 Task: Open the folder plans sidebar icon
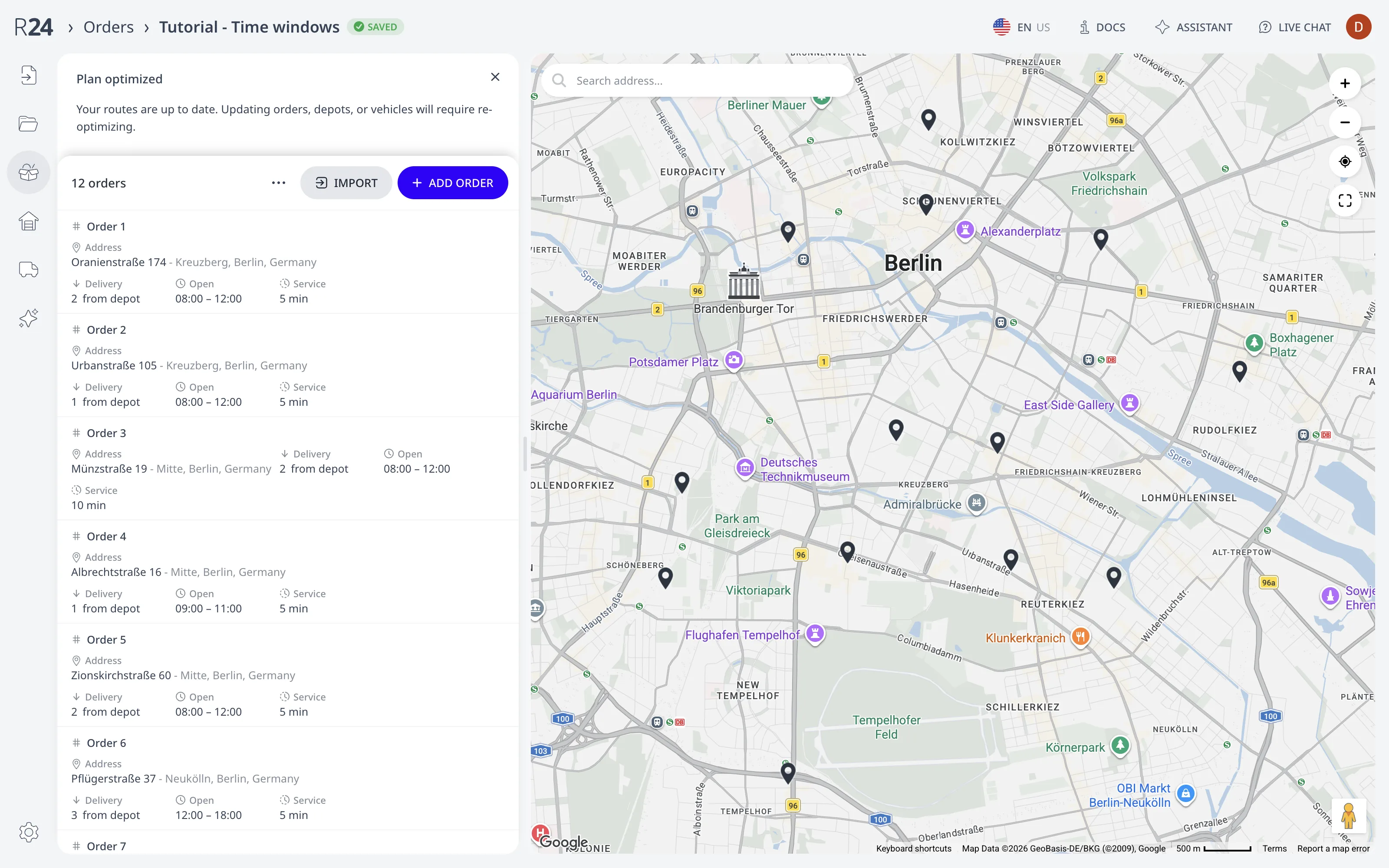(28, 123)
